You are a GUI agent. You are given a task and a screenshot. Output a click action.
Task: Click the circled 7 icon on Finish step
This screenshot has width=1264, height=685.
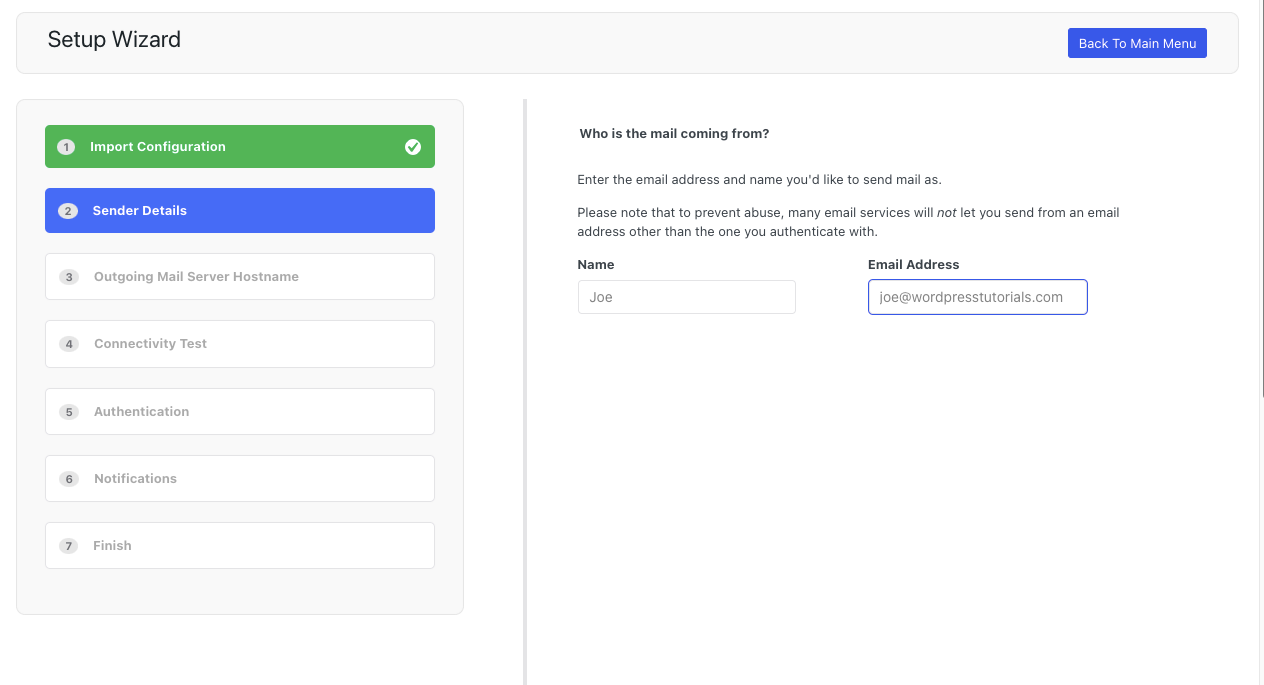[68, 545]
